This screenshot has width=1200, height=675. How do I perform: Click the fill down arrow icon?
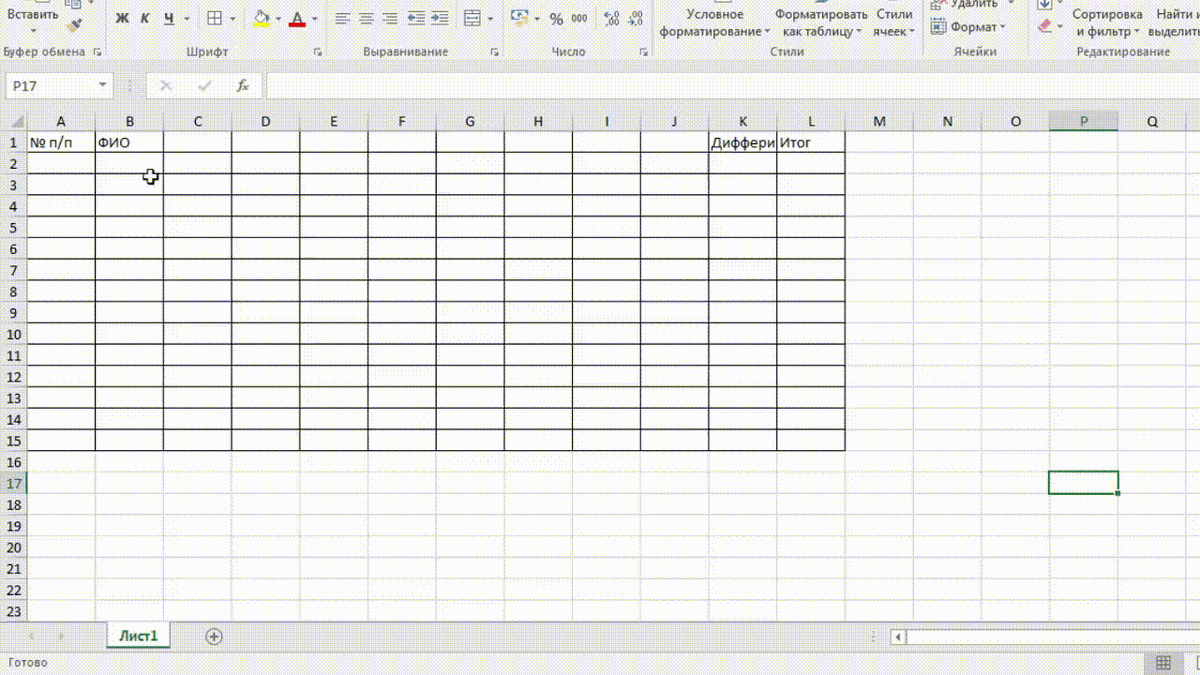pyautogui.click(x=1045, y=4)
